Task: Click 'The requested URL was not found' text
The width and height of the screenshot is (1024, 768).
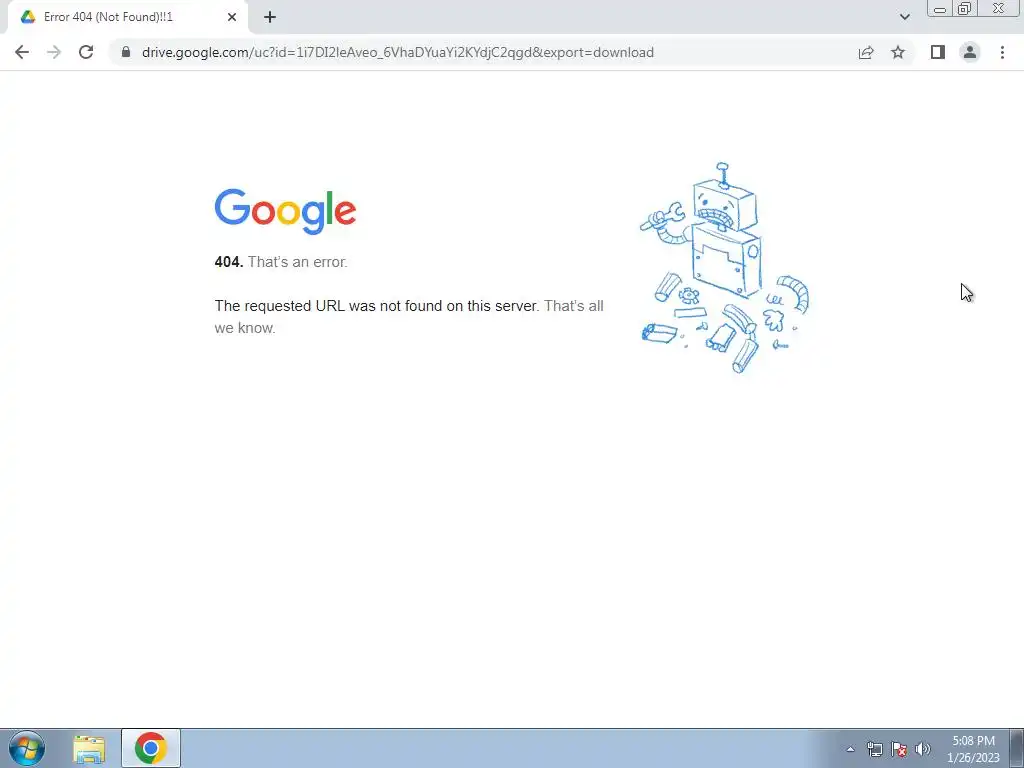Action: pyautogui.click(x=377, y=306)
